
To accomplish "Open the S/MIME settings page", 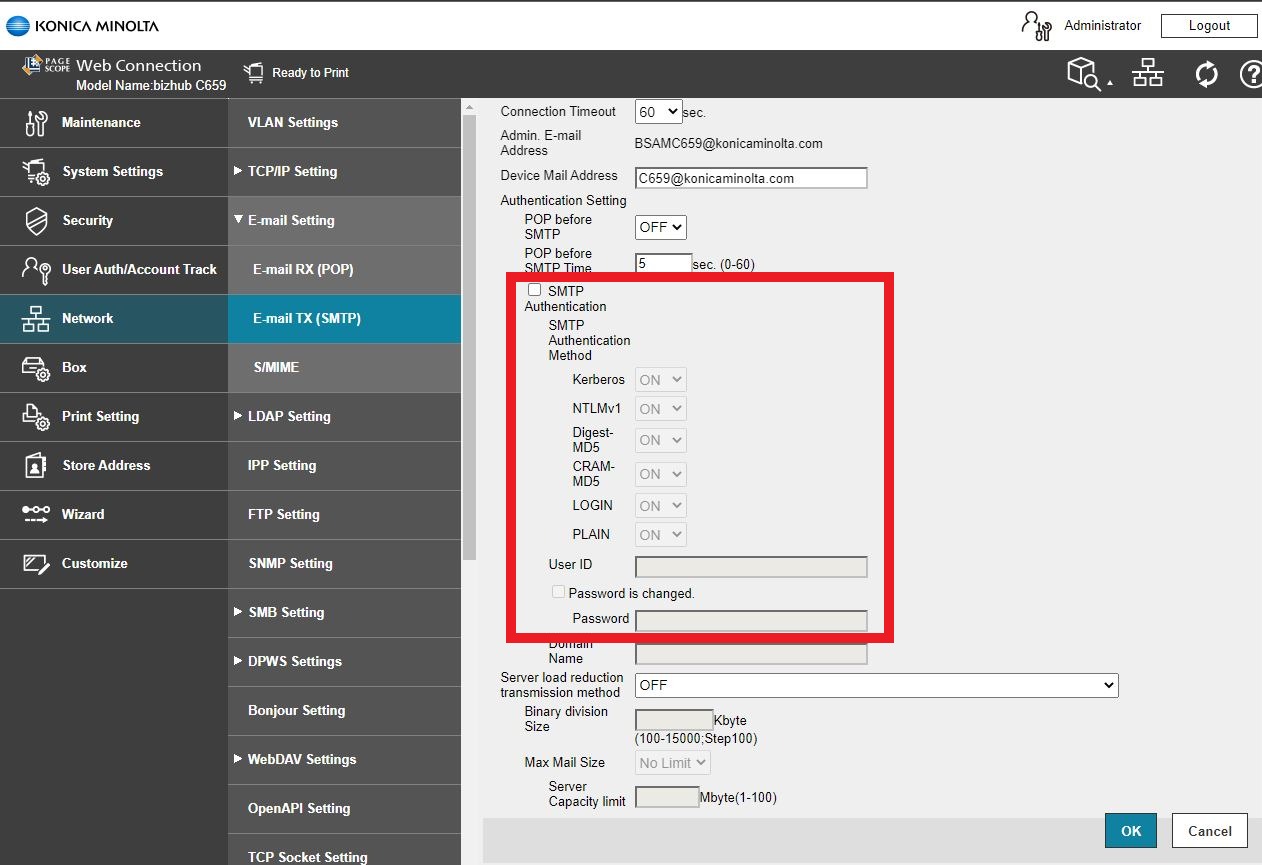I will coord(276,368).
